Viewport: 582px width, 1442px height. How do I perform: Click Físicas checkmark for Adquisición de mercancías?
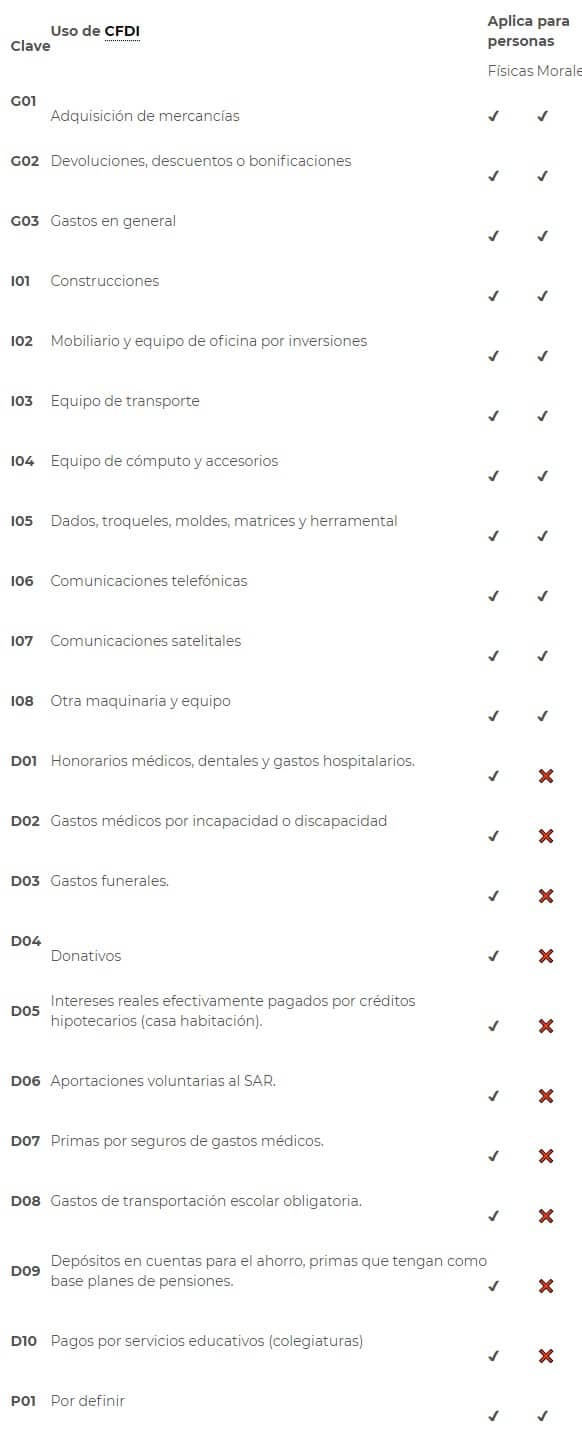click(493, 116)
